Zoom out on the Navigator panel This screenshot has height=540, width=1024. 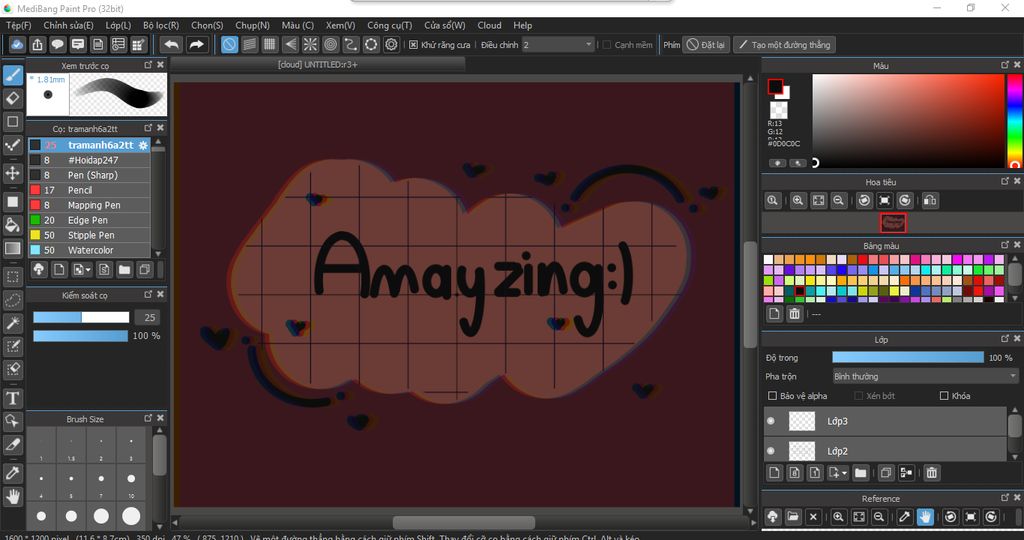(x=839, y=200)
